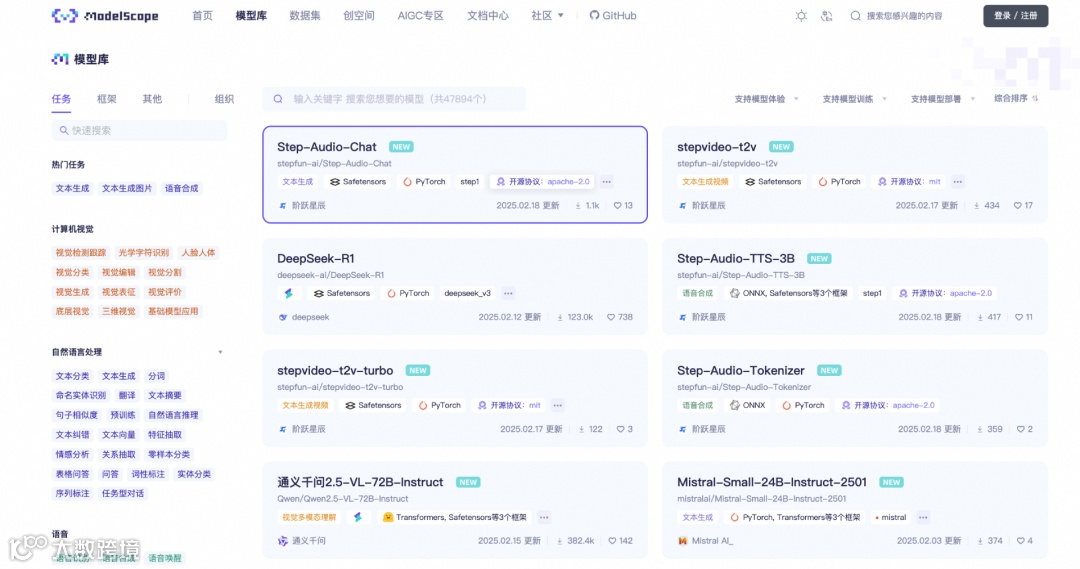Expand the 支持模型部署 dropdown
Image resolution: width=1080 pixels, height=569 pixels.
point(942,99)
